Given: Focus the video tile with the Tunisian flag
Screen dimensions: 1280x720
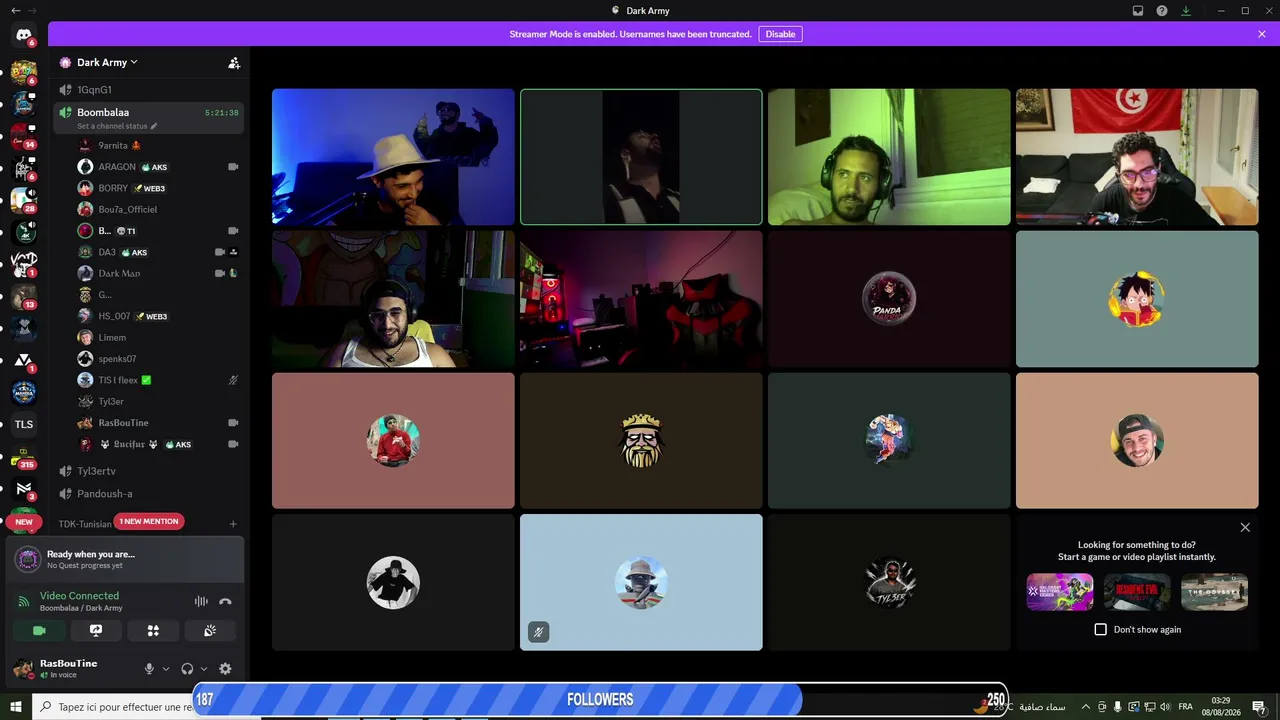Looking at the screenshot, I should pyautogui.click(x=1137, y=157).
